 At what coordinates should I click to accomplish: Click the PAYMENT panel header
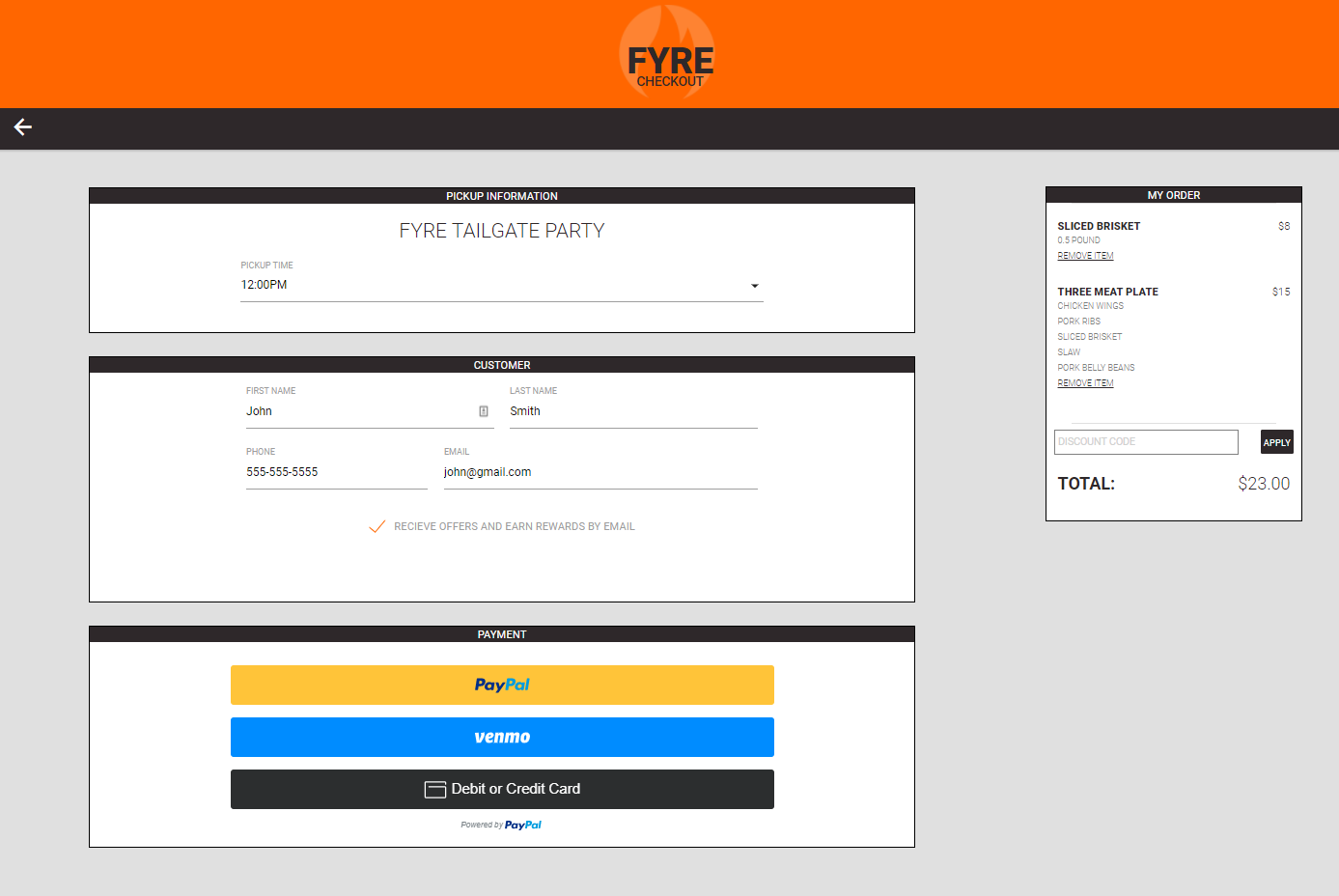502,634
